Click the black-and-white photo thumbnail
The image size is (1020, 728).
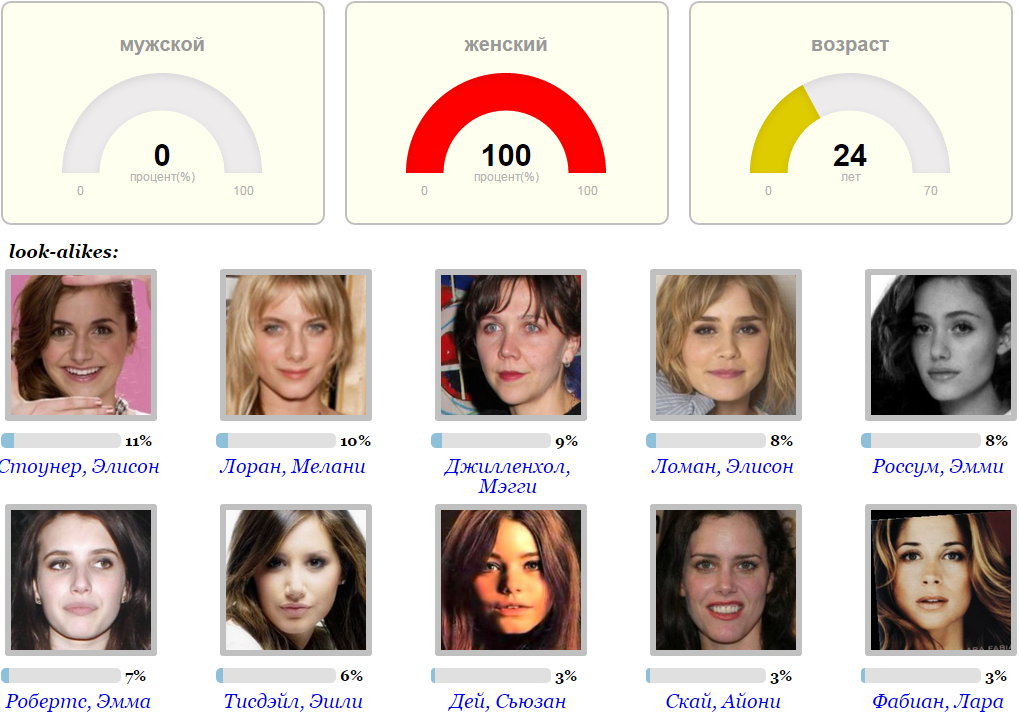pyautogui.click(x=941, y=345)
